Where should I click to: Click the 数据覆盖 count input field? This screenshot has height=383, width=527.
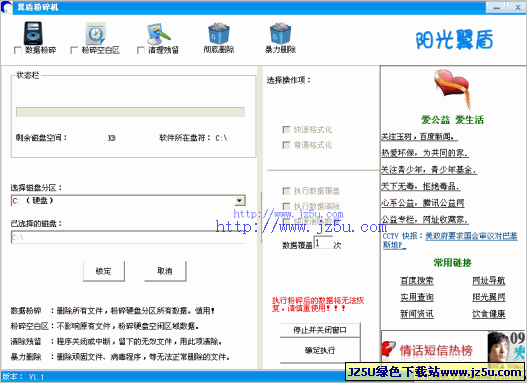(x=323, y=243)
